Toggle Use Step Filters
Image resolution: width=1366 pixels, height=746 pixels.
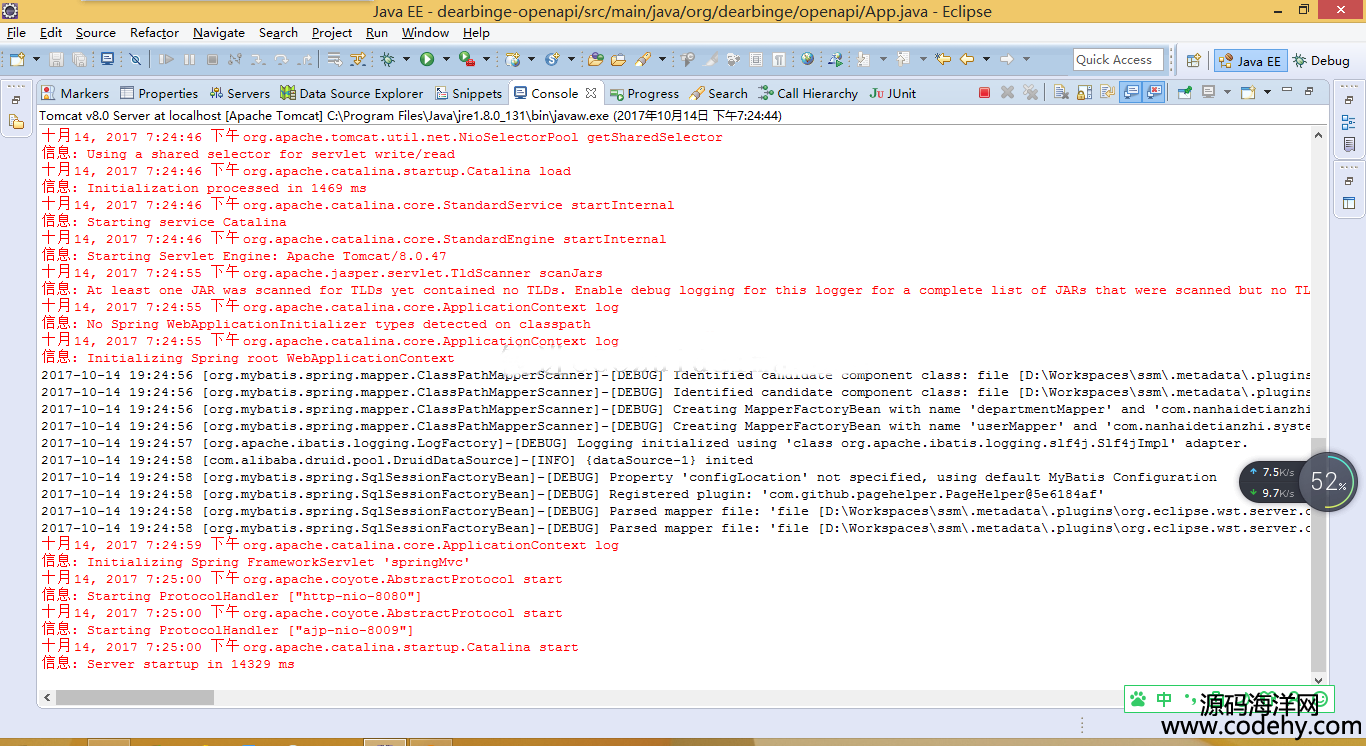[x=358, y=59]
